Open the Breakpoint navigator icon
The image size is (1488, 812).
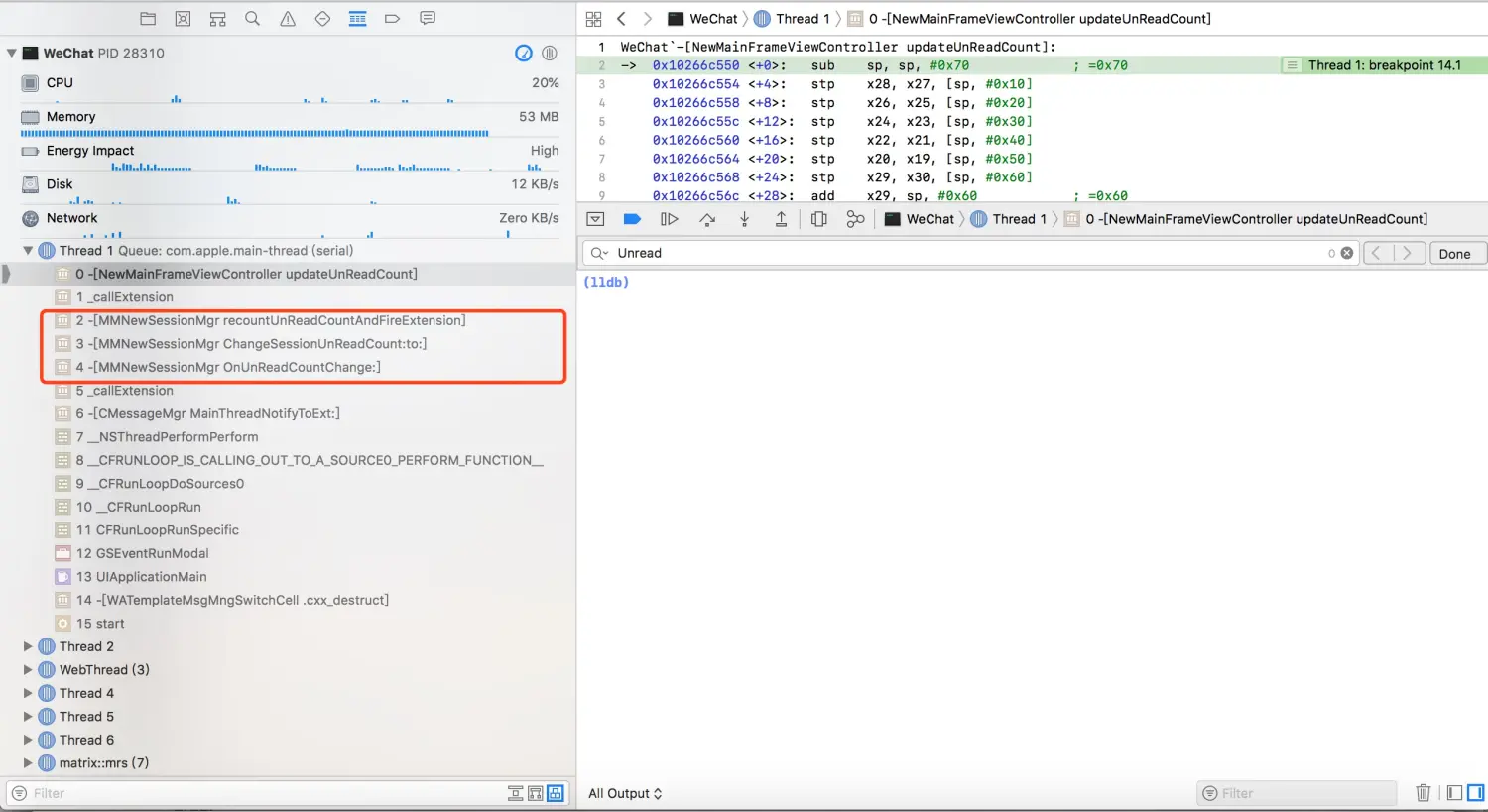392,18
